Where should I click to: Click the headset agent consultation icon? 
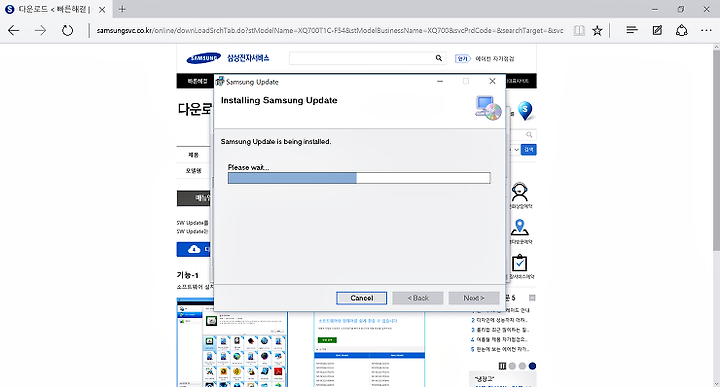[519, 192]
